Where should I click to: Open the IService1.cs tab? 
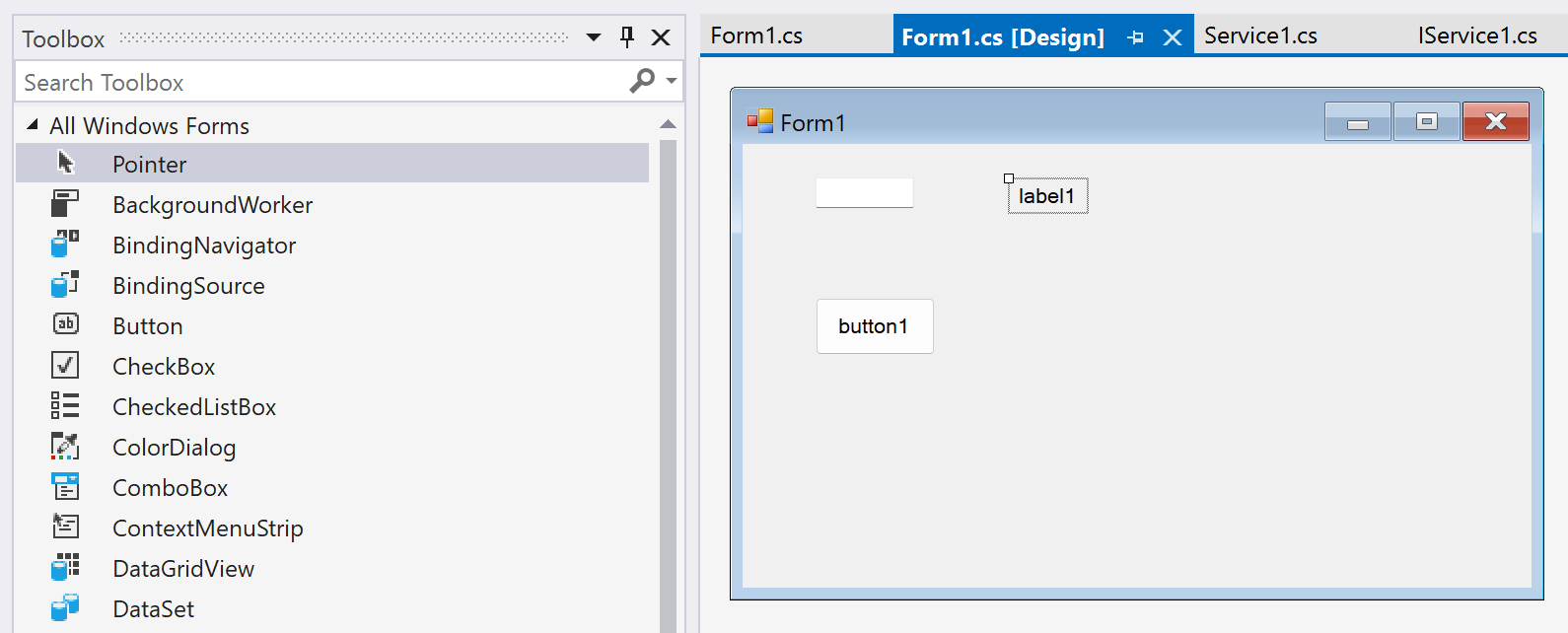[x=1477, y=36]
